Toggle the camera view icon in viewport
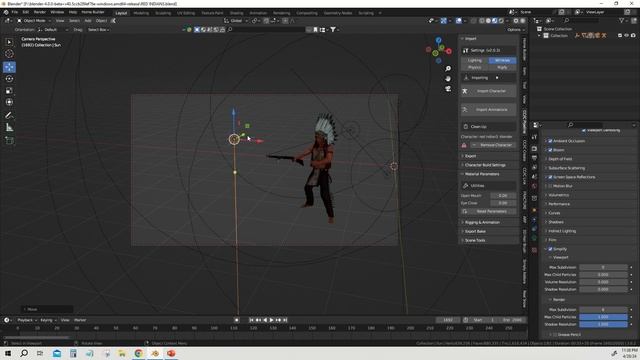The width and height of the screenshot is (640, 360). click(448, 89)
